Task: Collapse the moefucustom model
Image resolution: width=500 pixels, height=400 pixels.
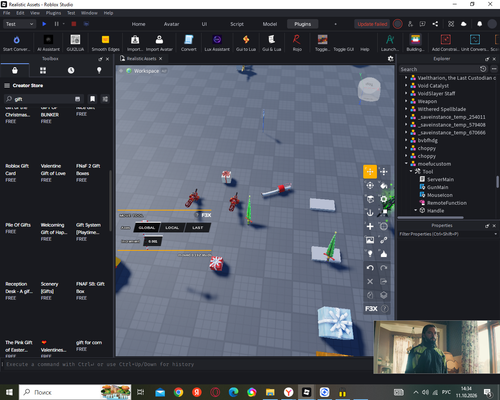Action: pos(406,164)
